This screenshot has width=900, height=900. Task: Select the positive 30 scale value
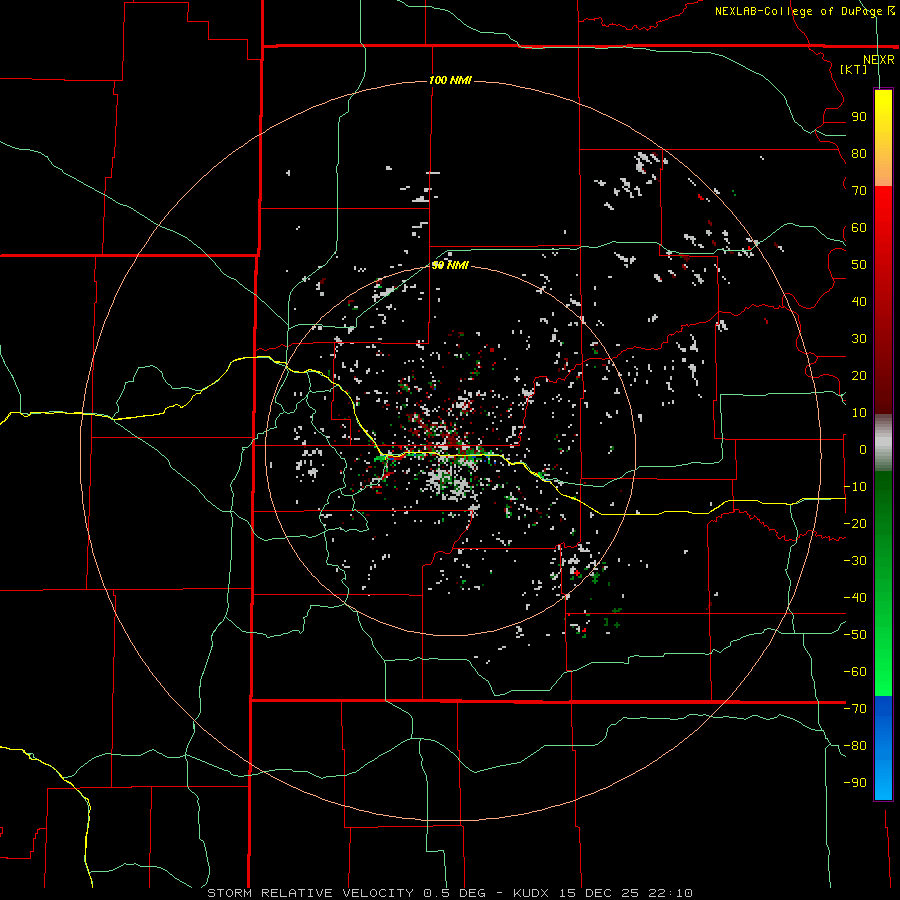[x=859, y=339]
